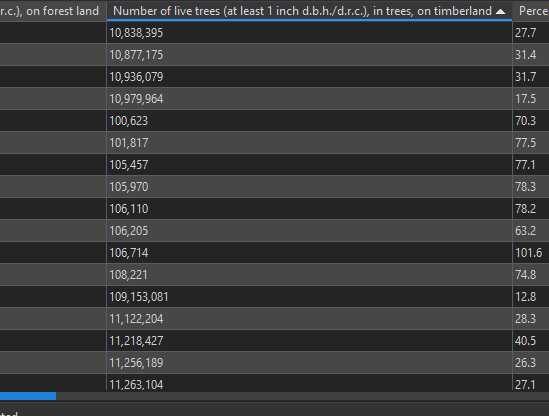
Task: Select the 106,714 cell
Action: click(x=309, y=253)
